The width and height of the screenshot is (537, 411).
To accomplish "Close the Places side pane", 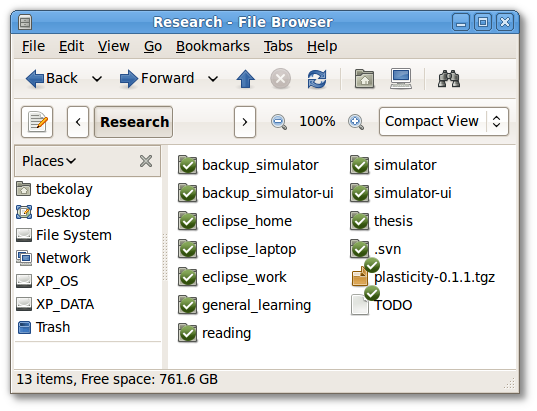I will coord(146,161).
